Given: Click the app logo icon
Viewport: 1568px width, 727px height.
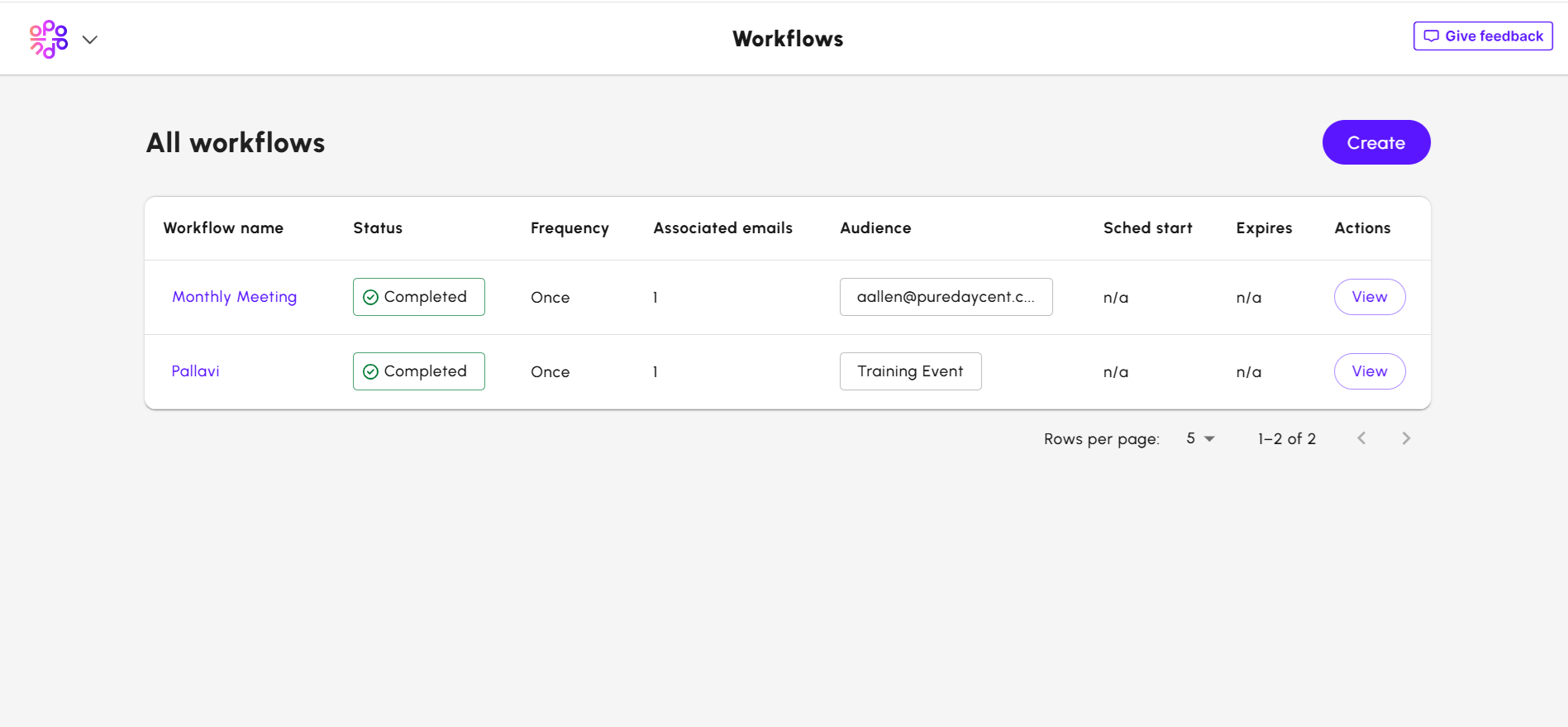Looking at the screenshot, I should (49, 39).
